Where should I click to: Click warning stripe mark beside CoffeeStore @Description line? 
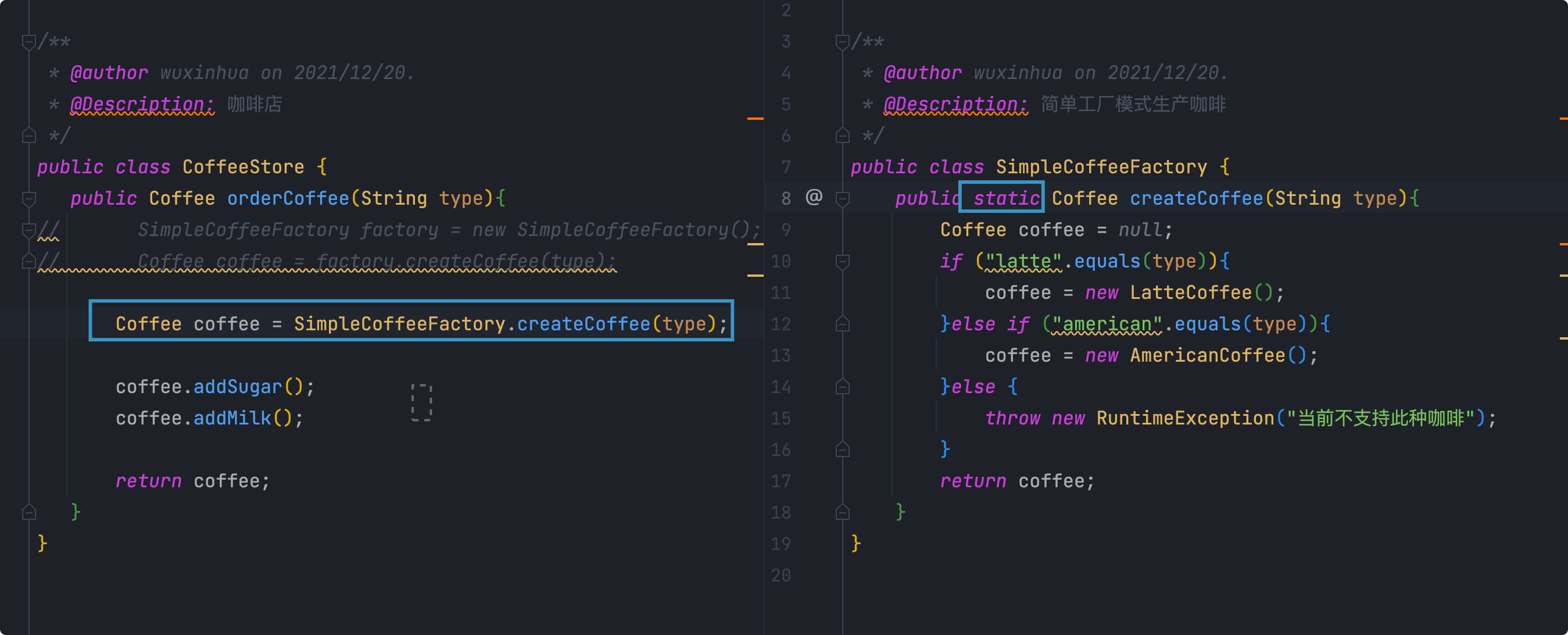pos(755,119)
